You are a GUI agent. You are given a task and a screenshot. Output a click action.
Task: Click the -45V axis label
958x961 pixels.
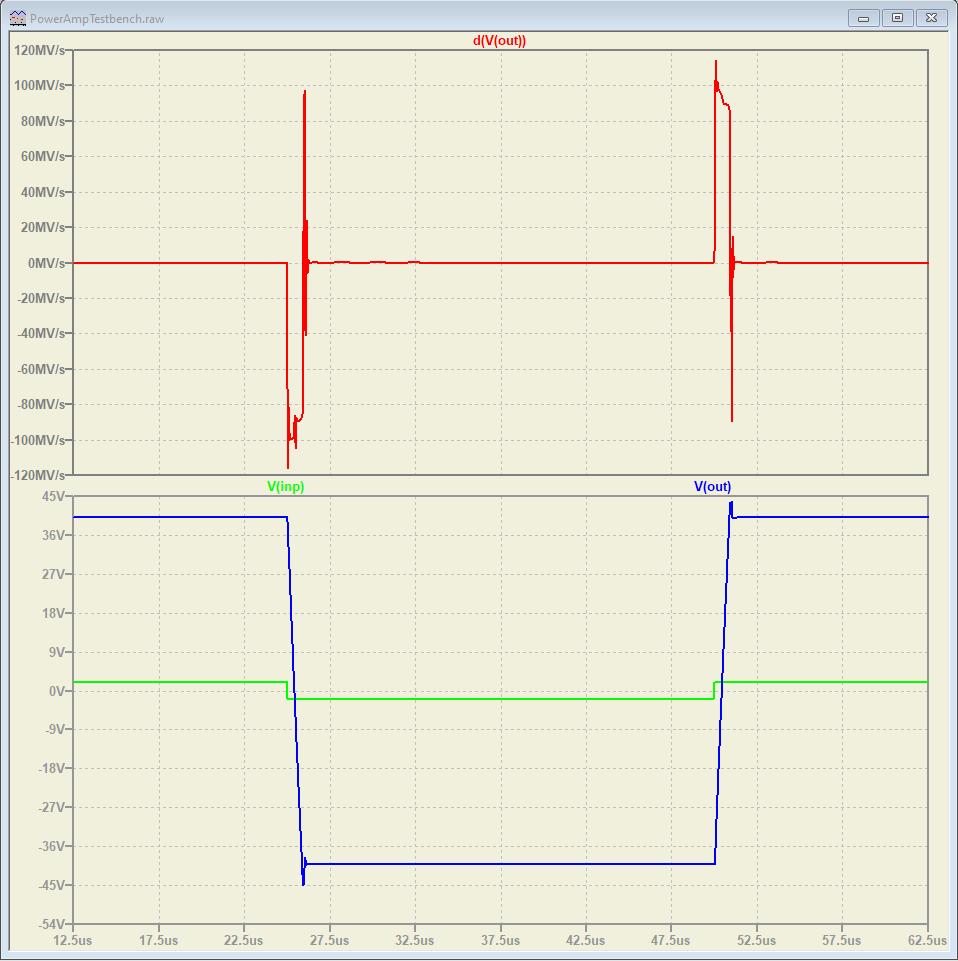(x=51, y=885)
